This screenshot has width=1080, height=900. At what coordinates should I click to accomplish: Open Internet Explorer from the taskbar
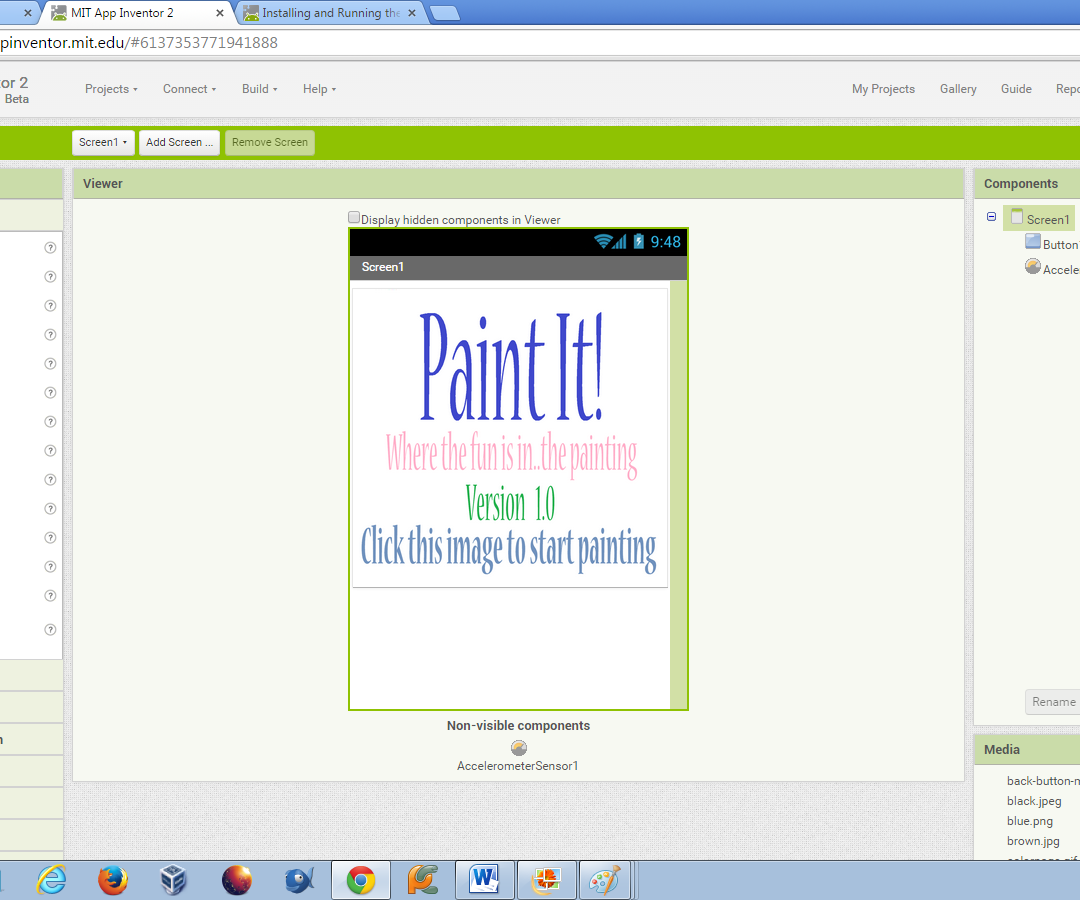tap(51, 880)
